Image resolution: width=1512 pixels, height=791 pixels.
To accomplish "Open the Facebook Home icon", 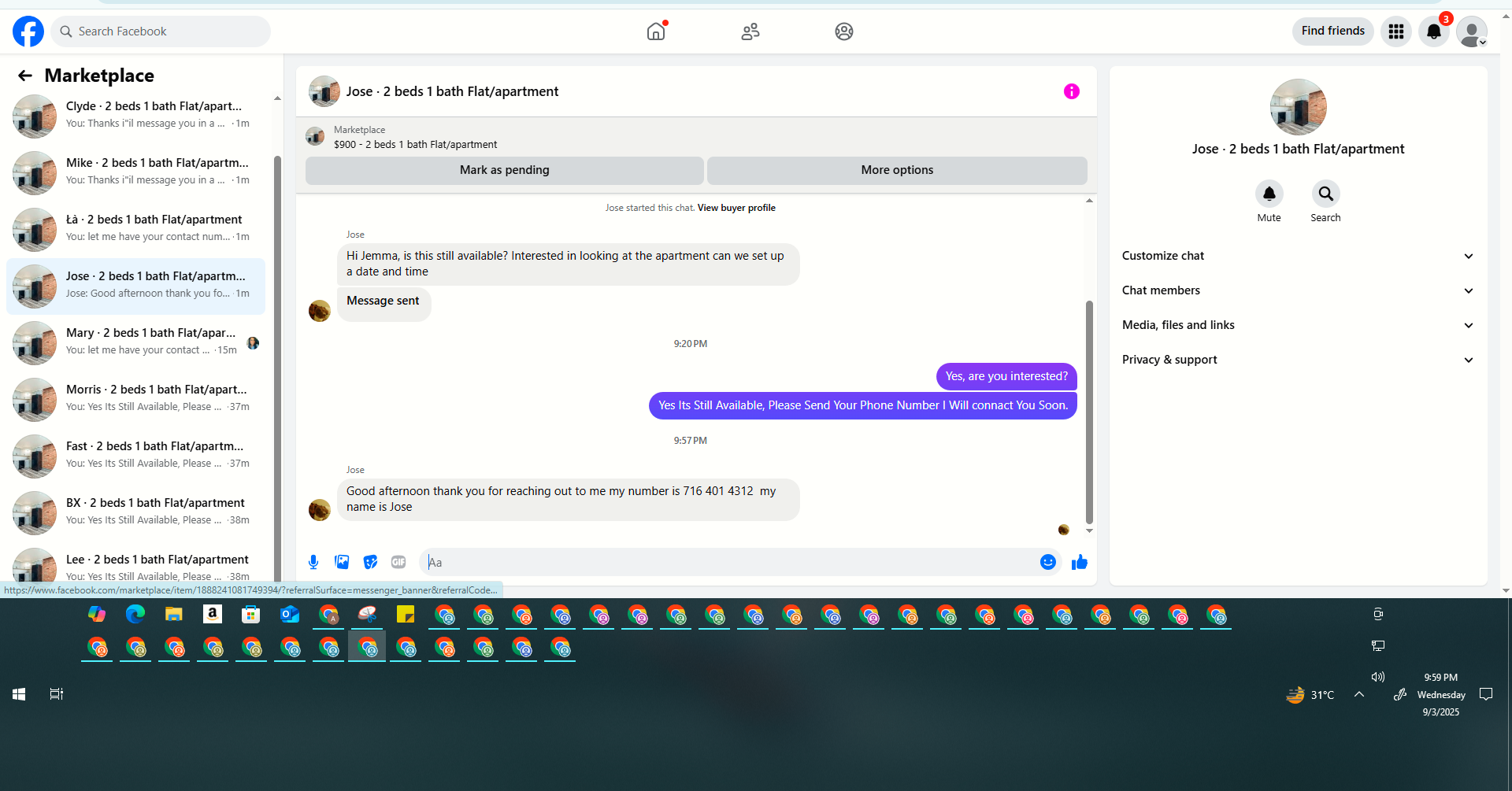I will point(656,31).
